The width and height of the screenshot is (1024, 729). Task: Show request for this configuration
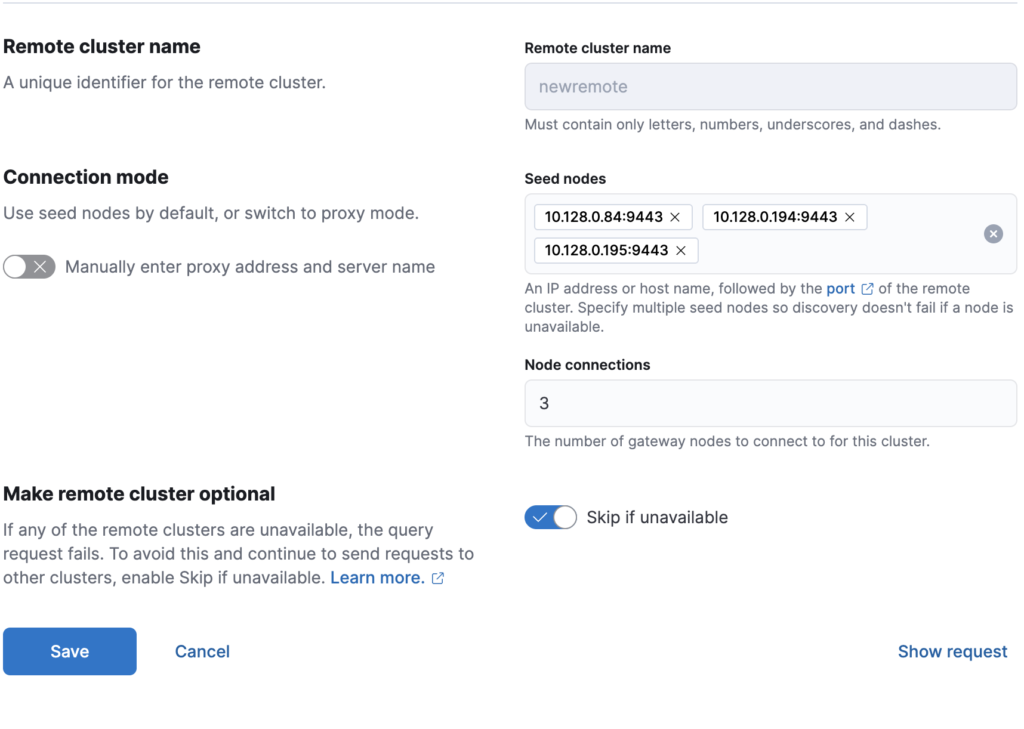(x=952, y=651)
